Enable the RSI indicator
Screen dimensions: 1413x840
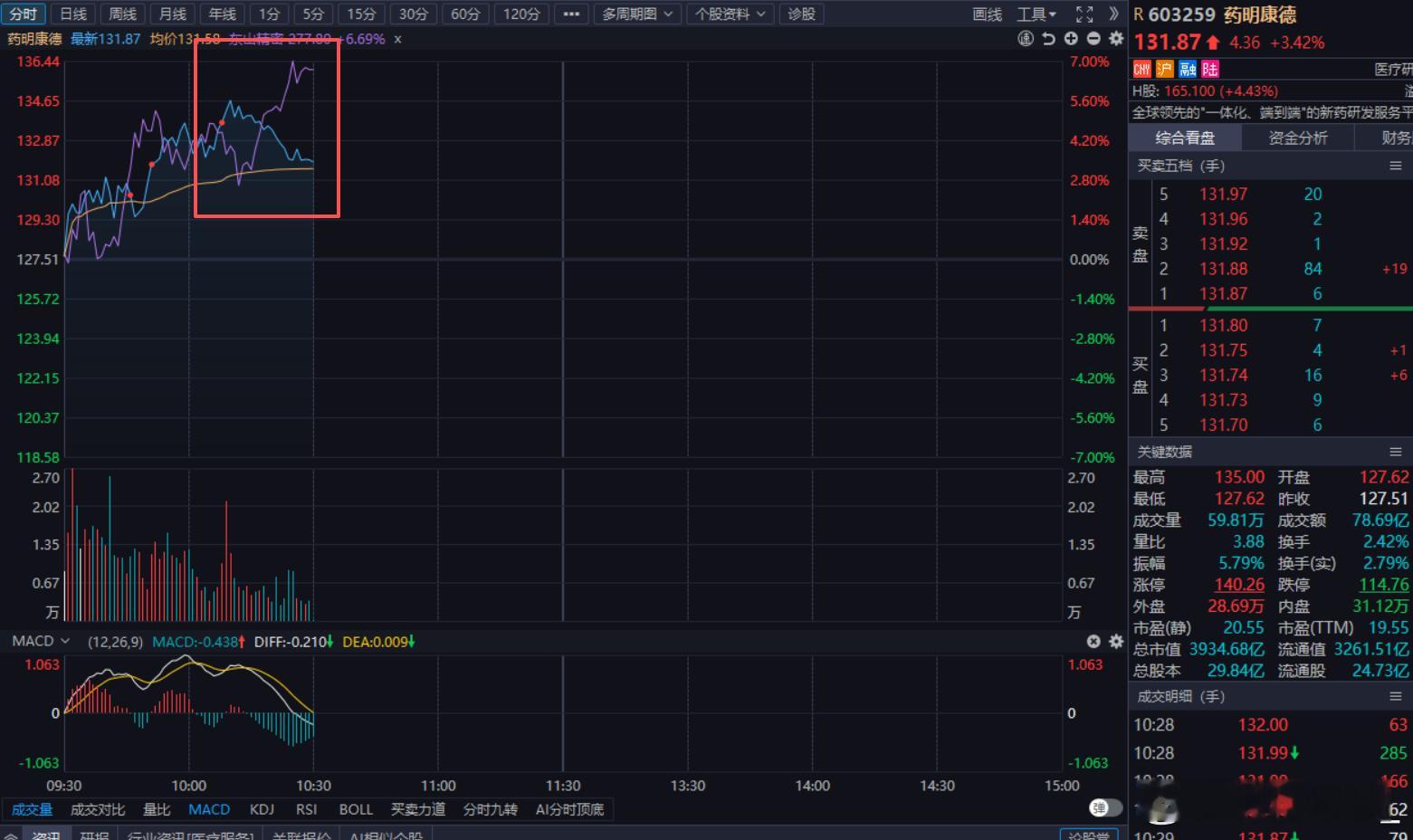tap(306, 809)
